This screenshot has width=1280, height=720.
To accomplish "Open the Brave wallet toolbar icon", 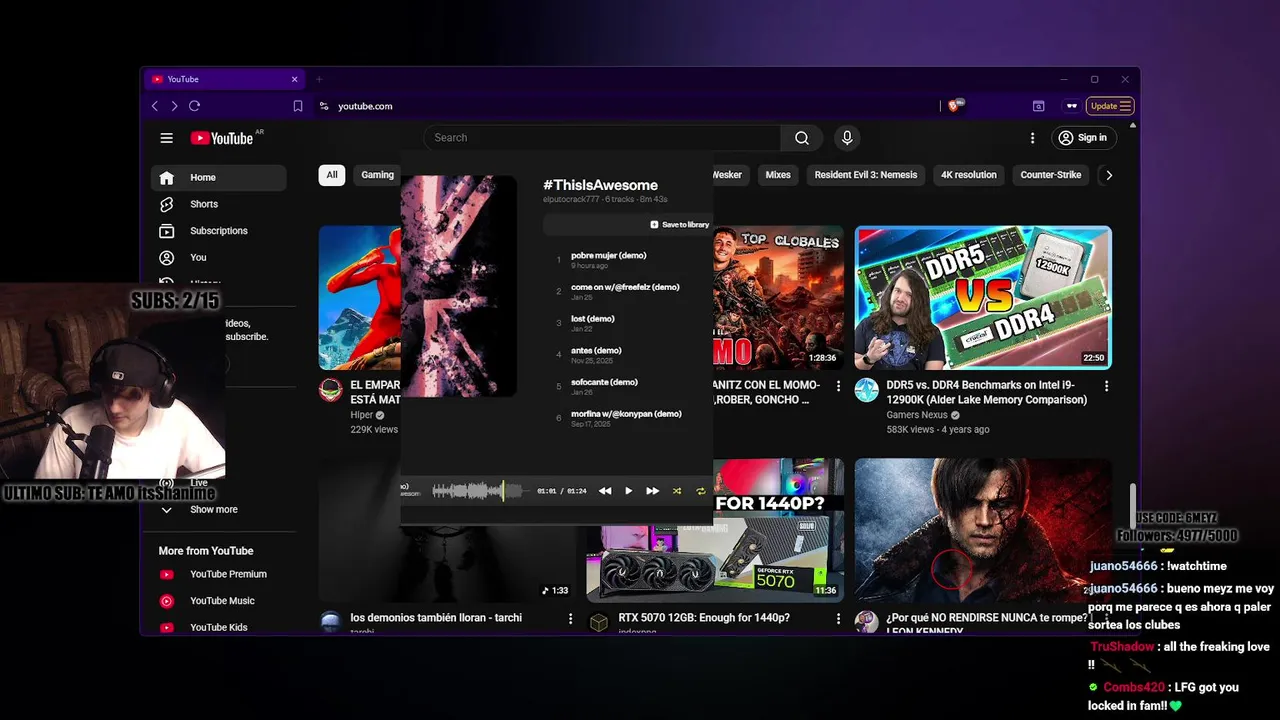I will pyautogui.click(x=1038, y=106).
